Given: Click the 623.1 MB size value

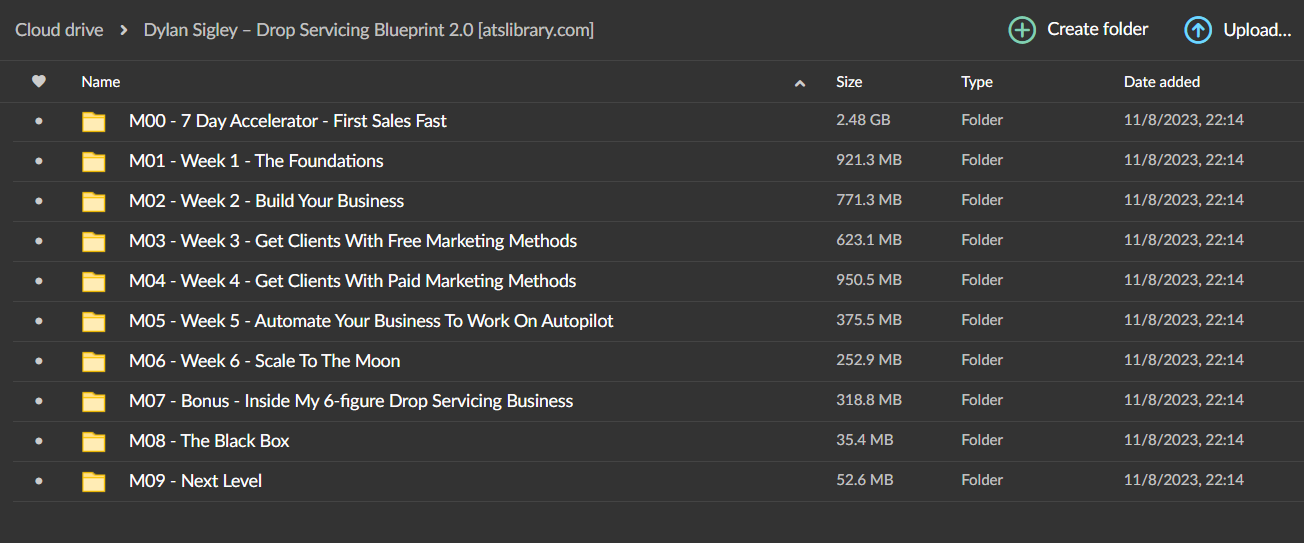Looking at the screenshot, I should coord(869,240).
